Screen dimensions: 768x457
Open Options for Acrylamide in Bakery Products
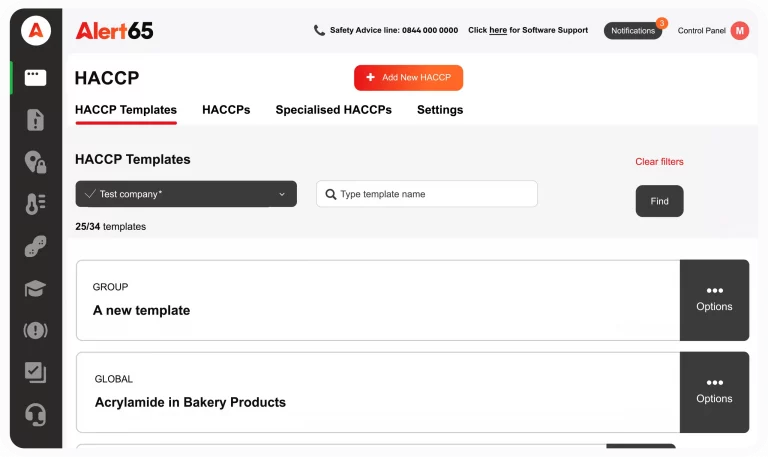click(714, 391)
